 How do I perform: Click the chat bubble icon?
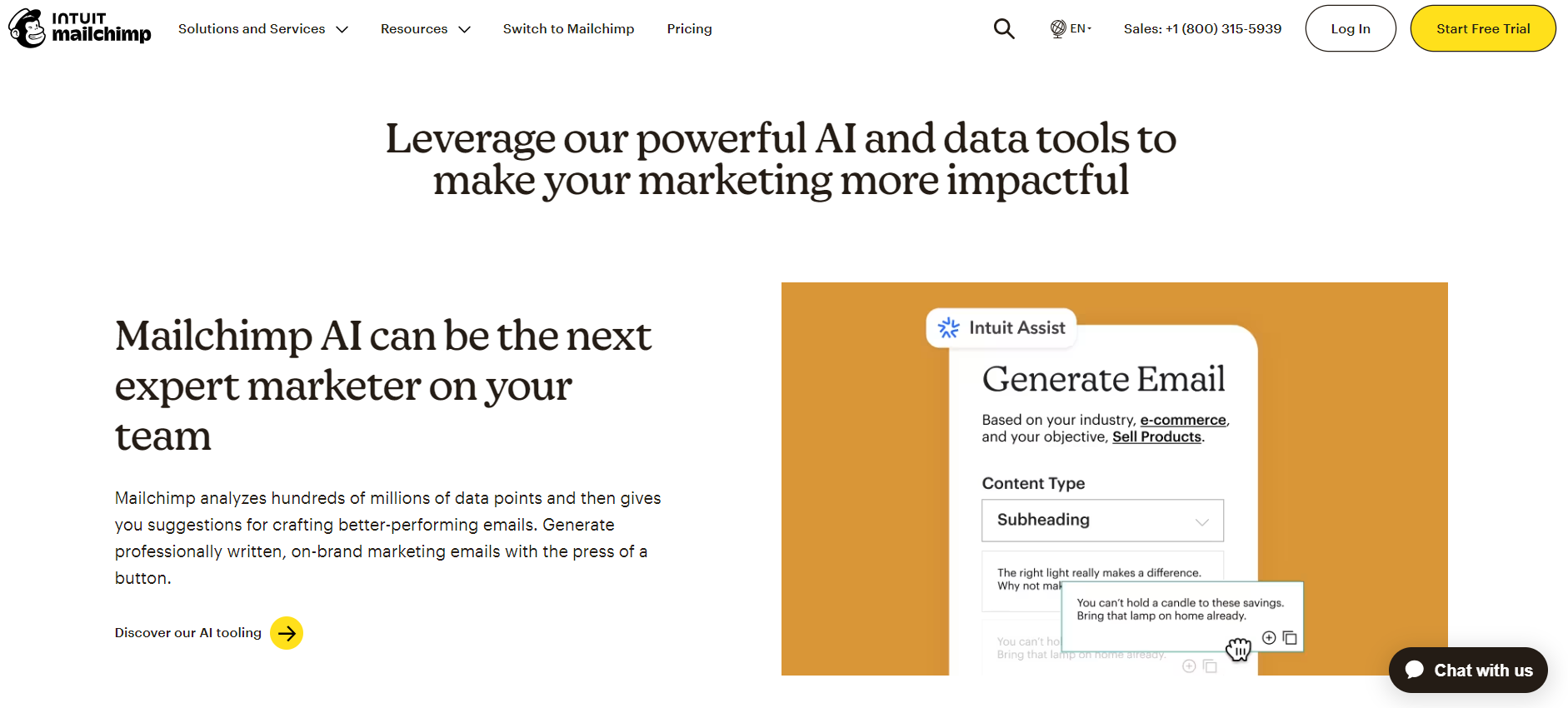point(1415,670)
